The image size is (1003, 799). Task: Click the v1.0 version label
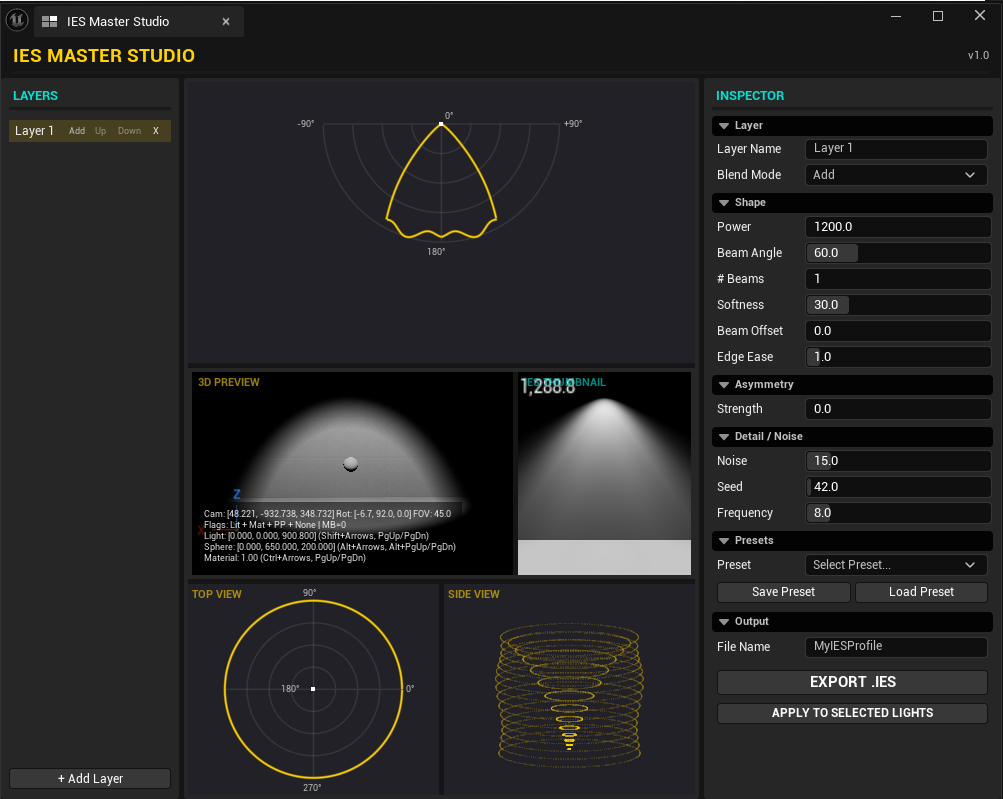coord(978,56)
